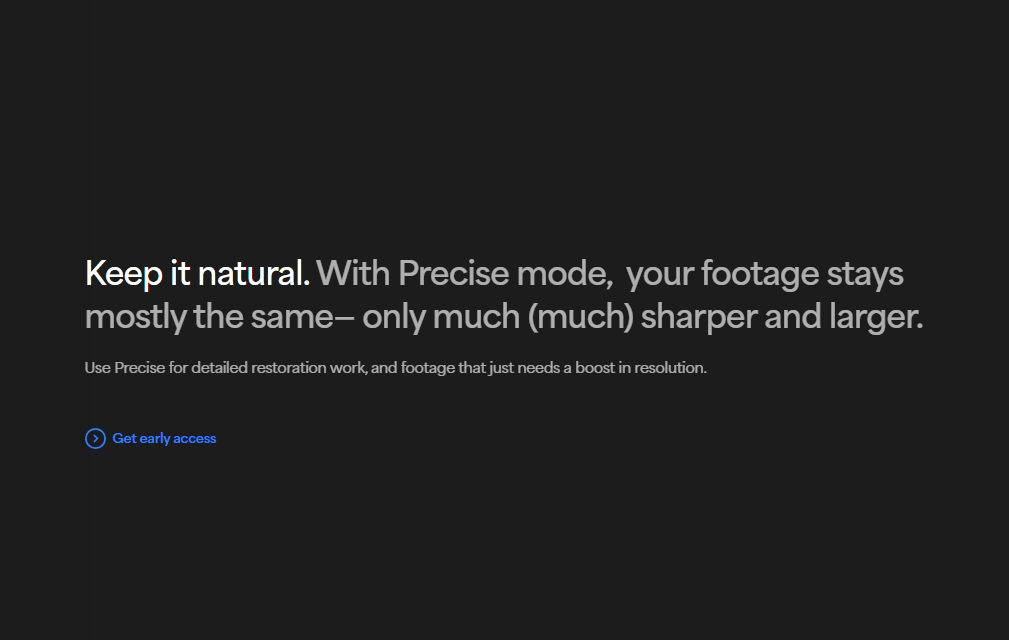Click the 'only much' heading words
1009x640 pixels.
pos(441,317)
